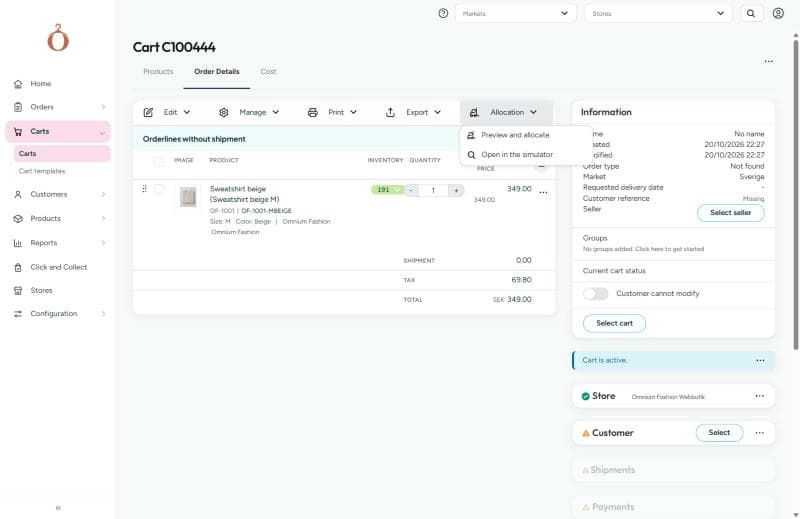
Task: Click the Print printer icon
Action: (x=313, y=112)
